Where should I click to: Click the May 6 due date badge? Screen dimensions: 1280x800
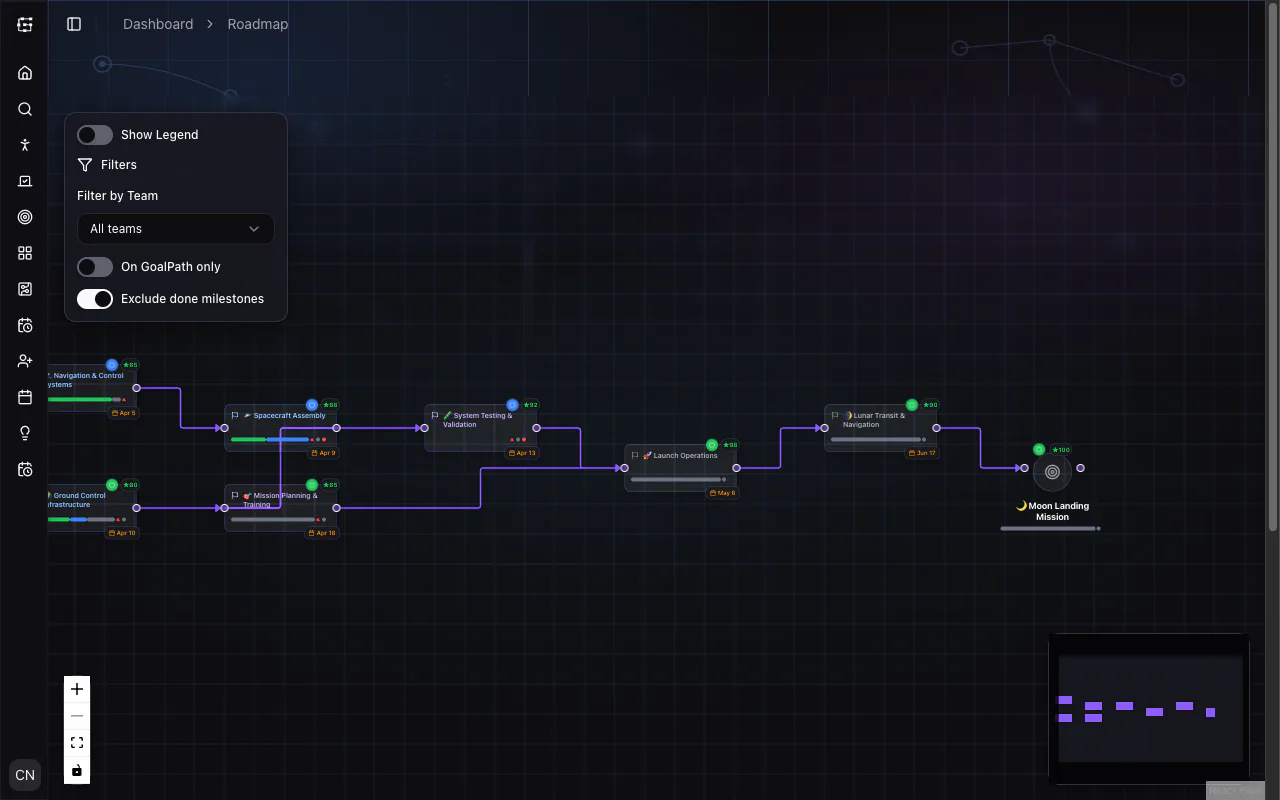coord(721,493)
